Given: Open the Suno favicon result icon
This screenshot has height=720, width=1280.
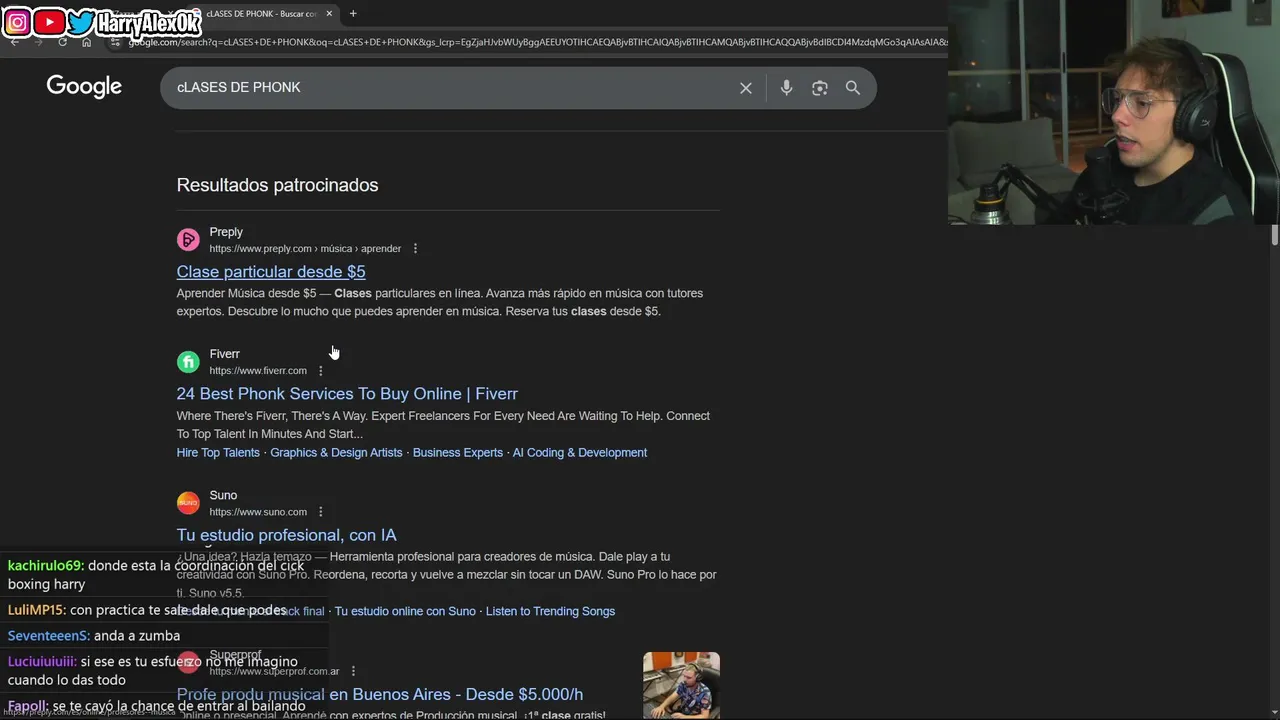Looking at the screenshot, I should [188, 503].
